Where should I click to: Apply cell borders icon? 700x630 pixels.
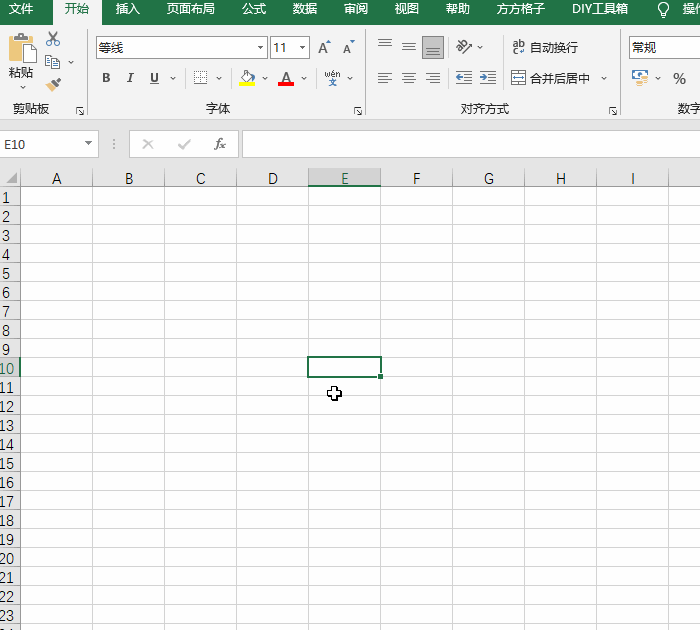pyautogui.click(x=200, y=78)
